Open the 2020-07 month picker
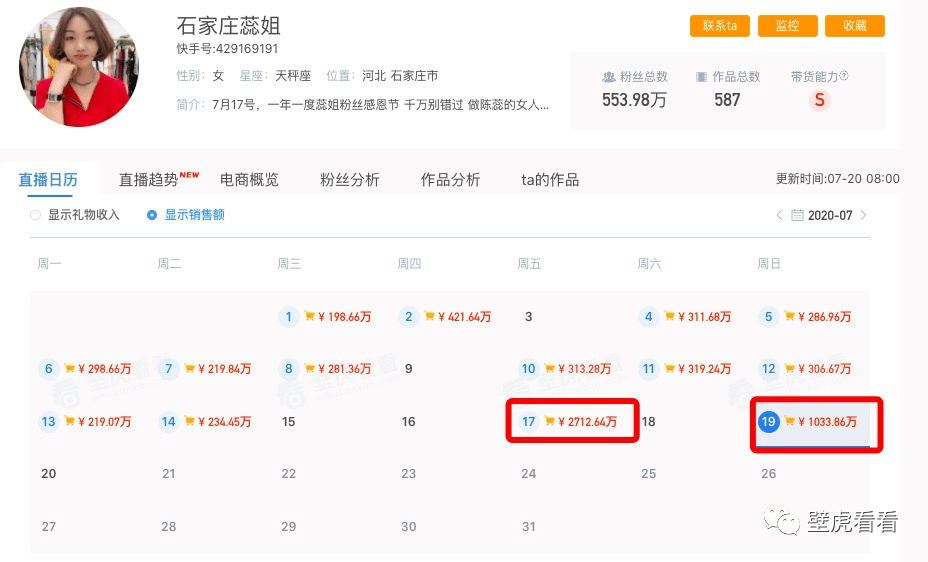 pyautogui.click(x=830, y=215)
